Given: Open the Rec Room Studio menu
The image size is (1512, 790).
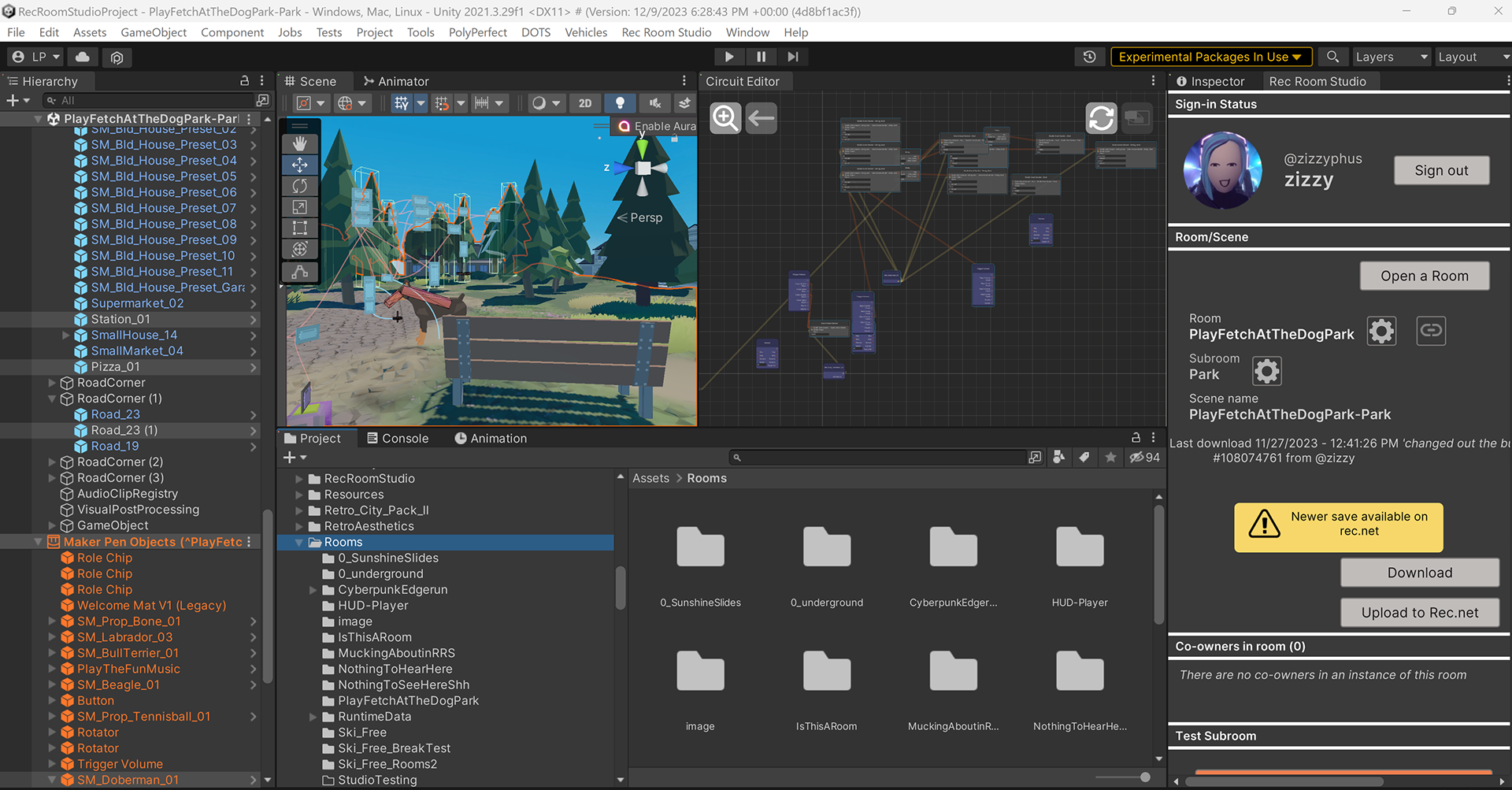Looking at the screenshot, I should 666,32.
